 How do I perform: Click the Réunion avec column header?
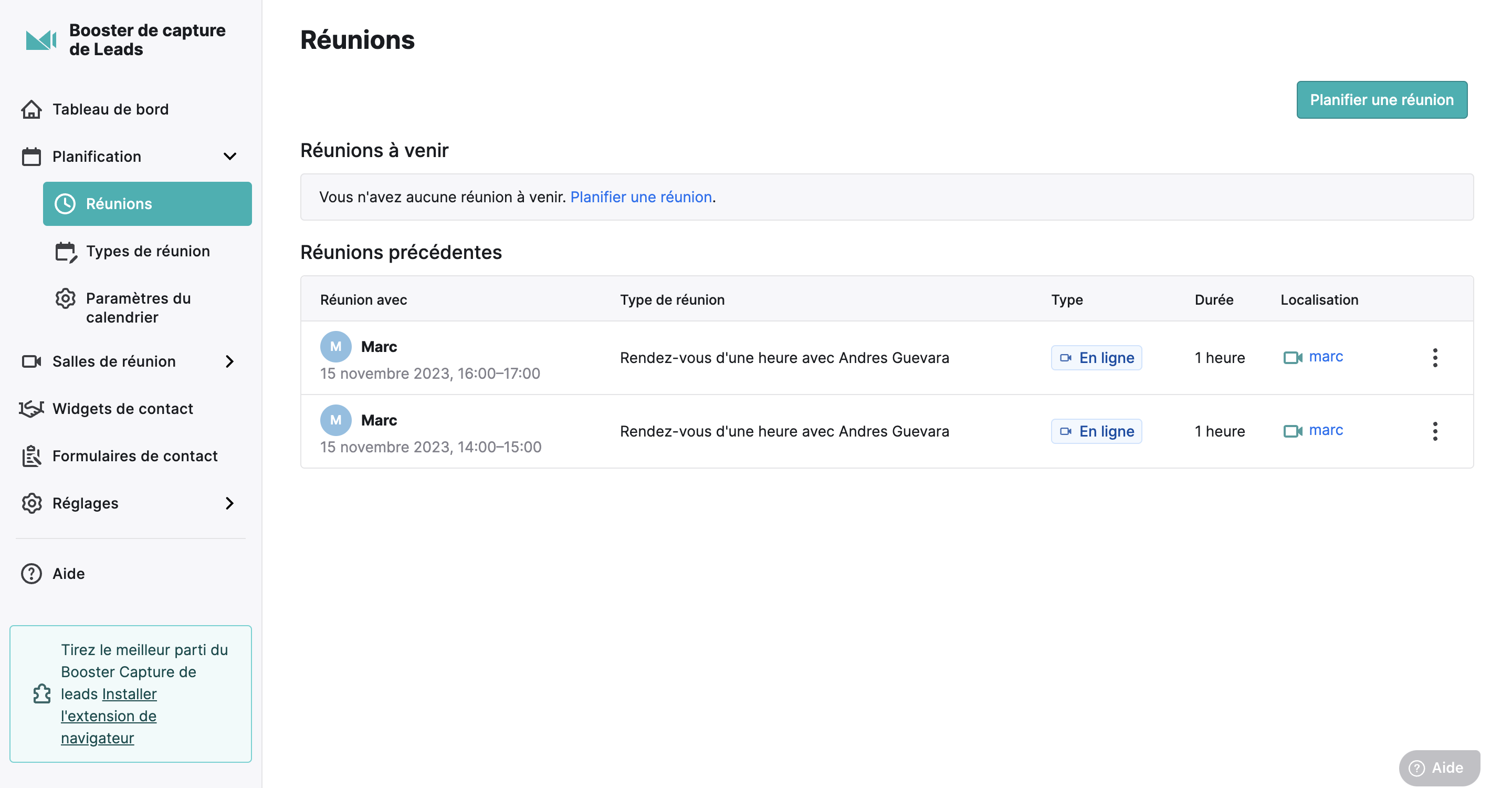pyautogui.click(x=363, y=299)
